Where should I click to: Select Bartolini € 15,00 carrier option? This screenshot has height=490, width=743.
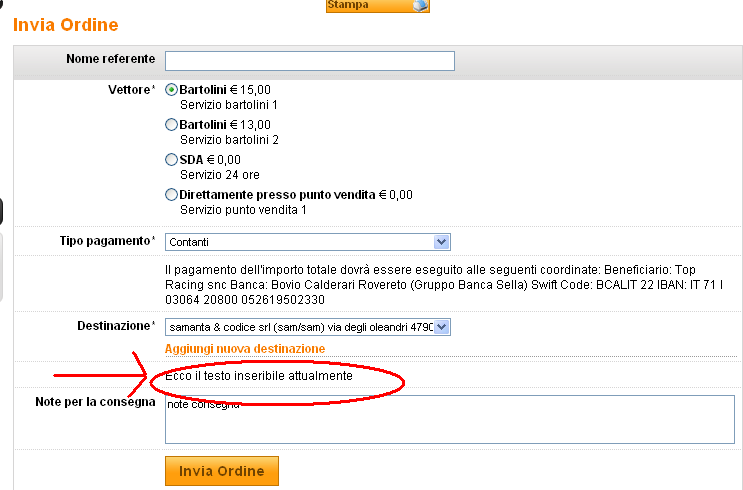171,90
